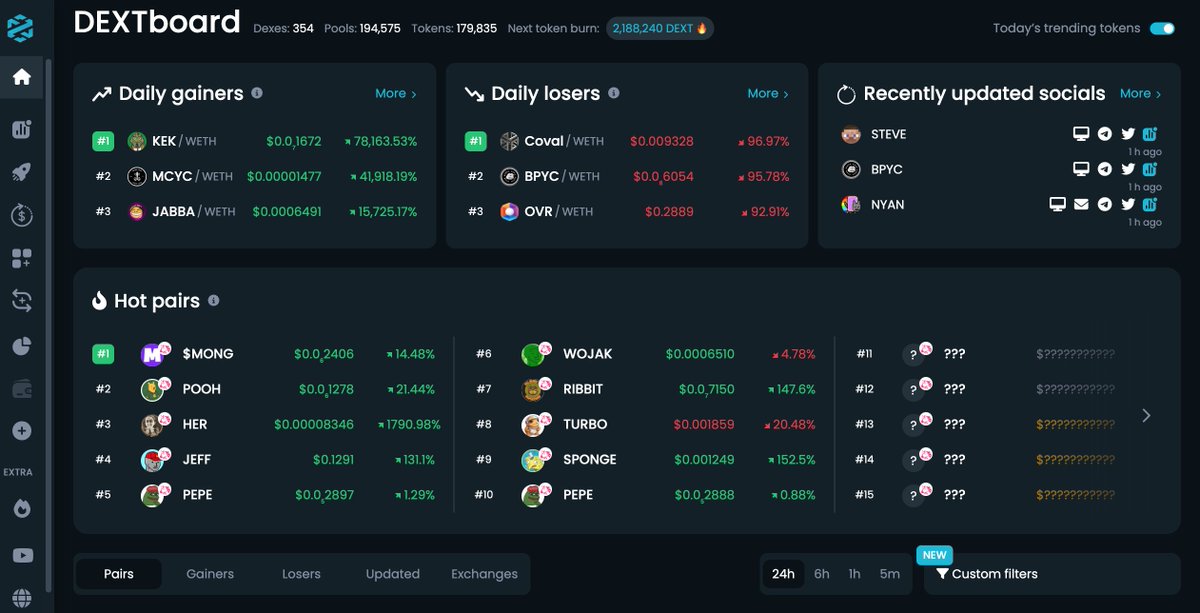This screenshot has width=1200, height=613.
Task: Open $MONG hot pair row
Action: [x=266, y=354]
